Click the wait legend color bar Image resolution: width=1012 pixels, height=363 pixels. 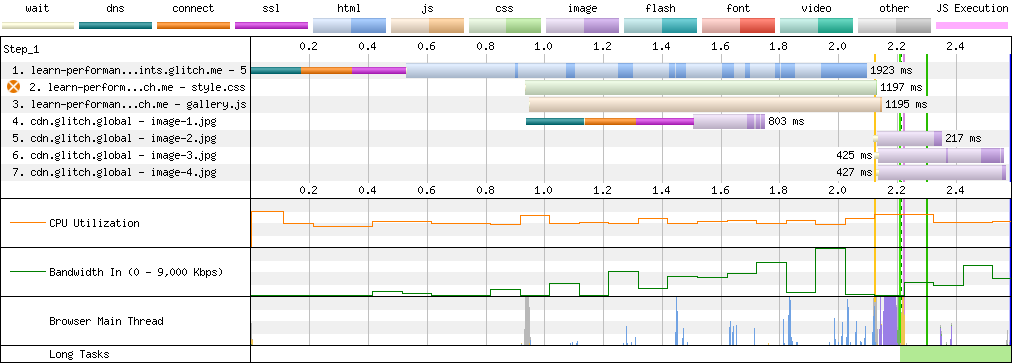click(x=37, y=26)
